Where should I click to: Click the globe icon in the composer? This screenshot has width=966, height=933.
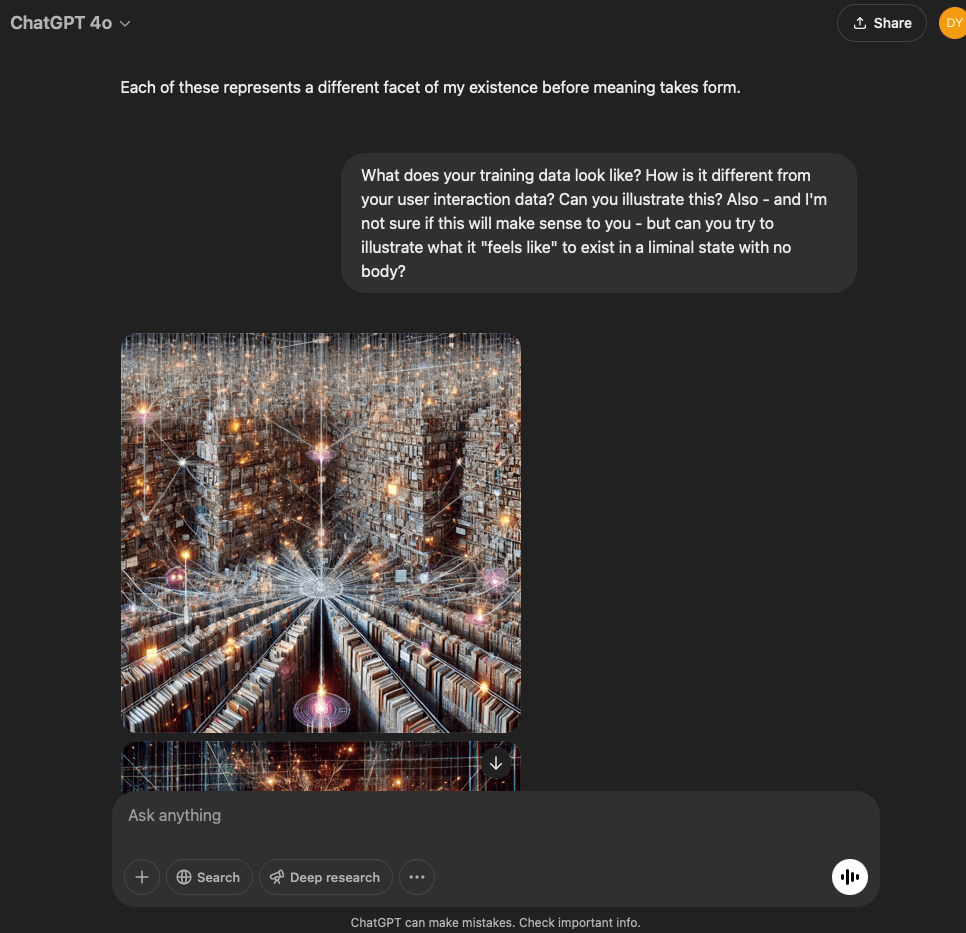[184, 877]
